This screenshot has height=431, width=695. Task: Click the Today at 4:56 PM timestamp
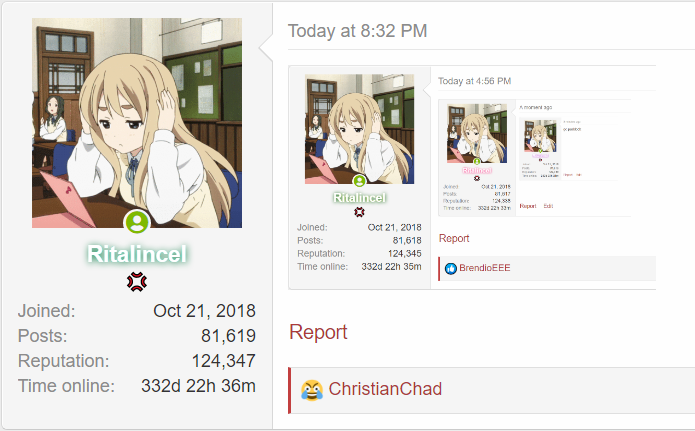(x=474, y=81)
